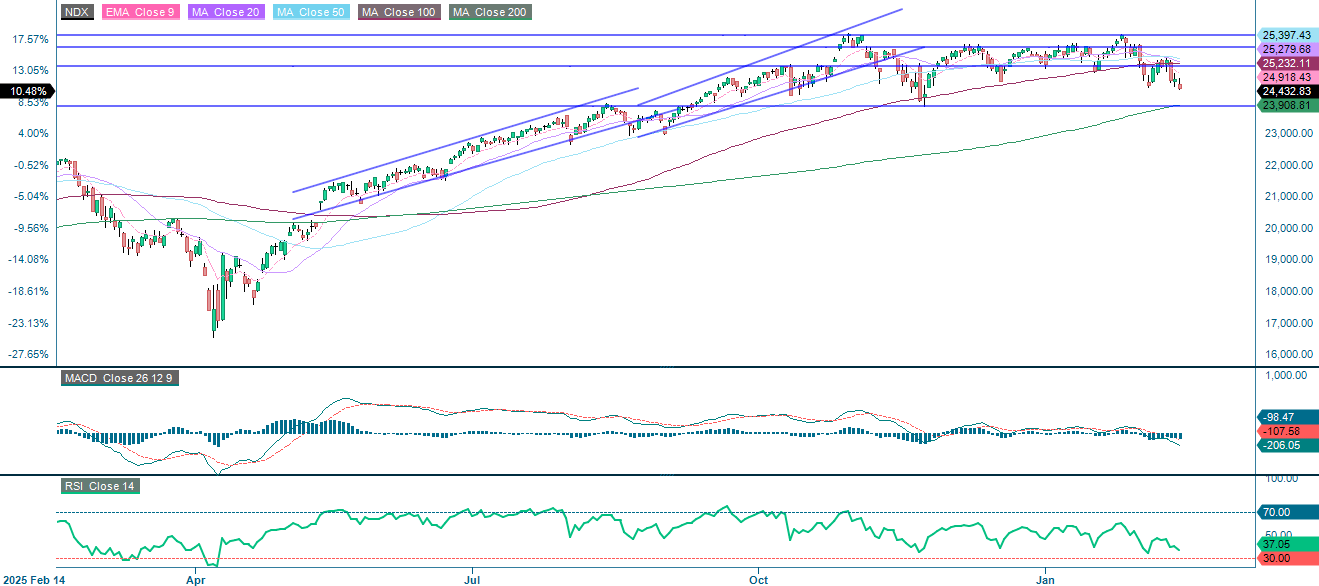Click the 13.05% percent axis label

click(x=30, y=71)
